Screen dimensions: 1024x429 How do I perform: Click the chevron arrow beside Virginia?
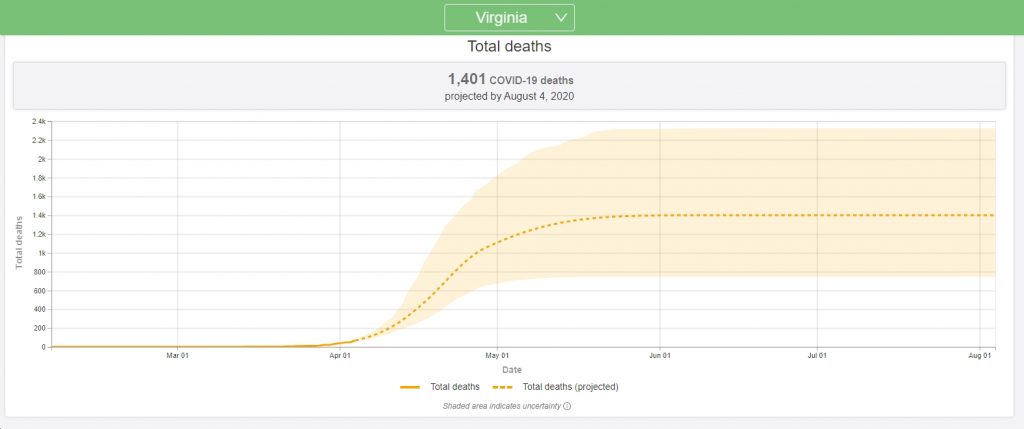pos(560,18)
